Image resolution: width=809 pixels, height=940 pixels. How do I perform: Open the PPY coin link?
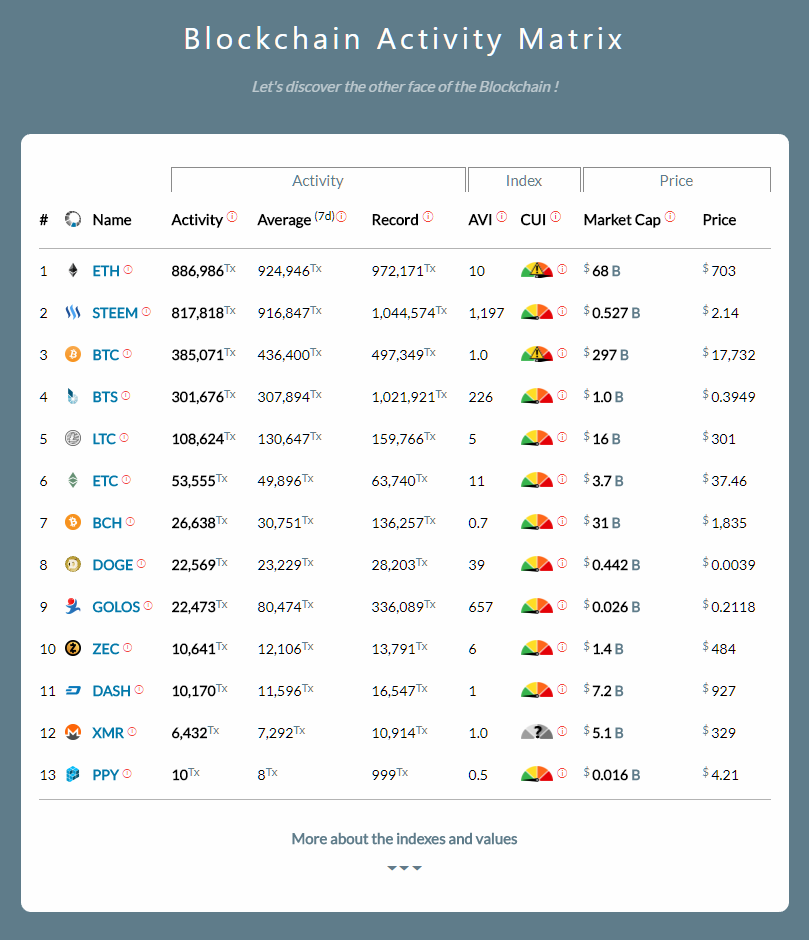106,775
